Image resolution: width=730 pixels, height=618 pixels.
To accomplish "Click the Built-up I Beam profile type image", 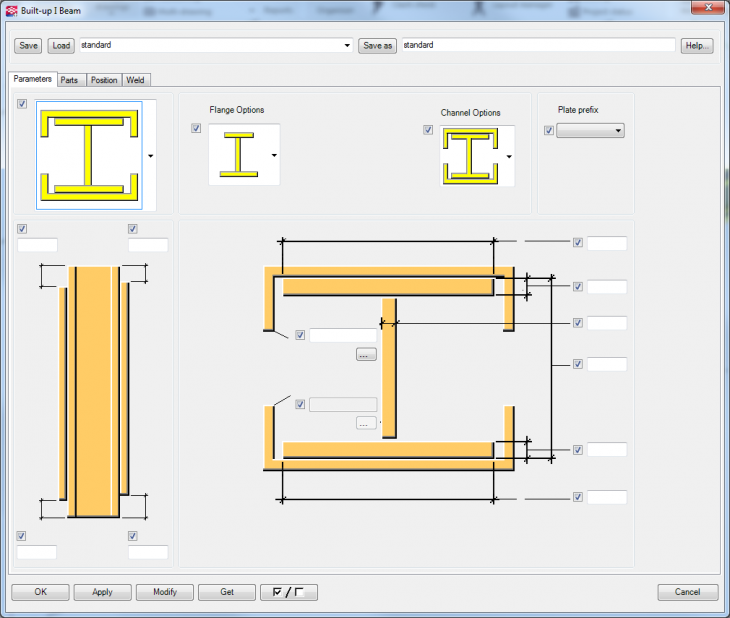I will pyautogui.click(x=89, y=155).
